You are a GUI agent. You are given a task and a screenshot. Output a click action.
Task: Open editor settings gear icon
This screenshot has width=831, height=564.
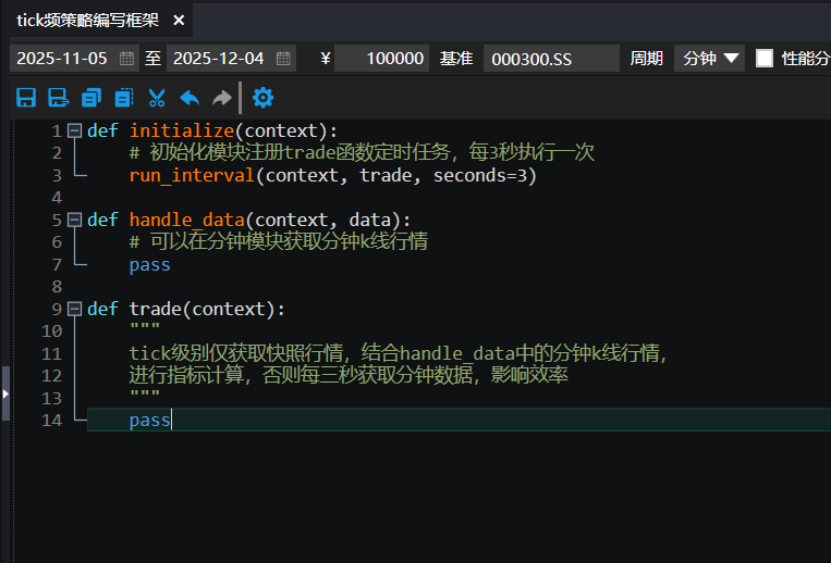(x=263, y=98)
